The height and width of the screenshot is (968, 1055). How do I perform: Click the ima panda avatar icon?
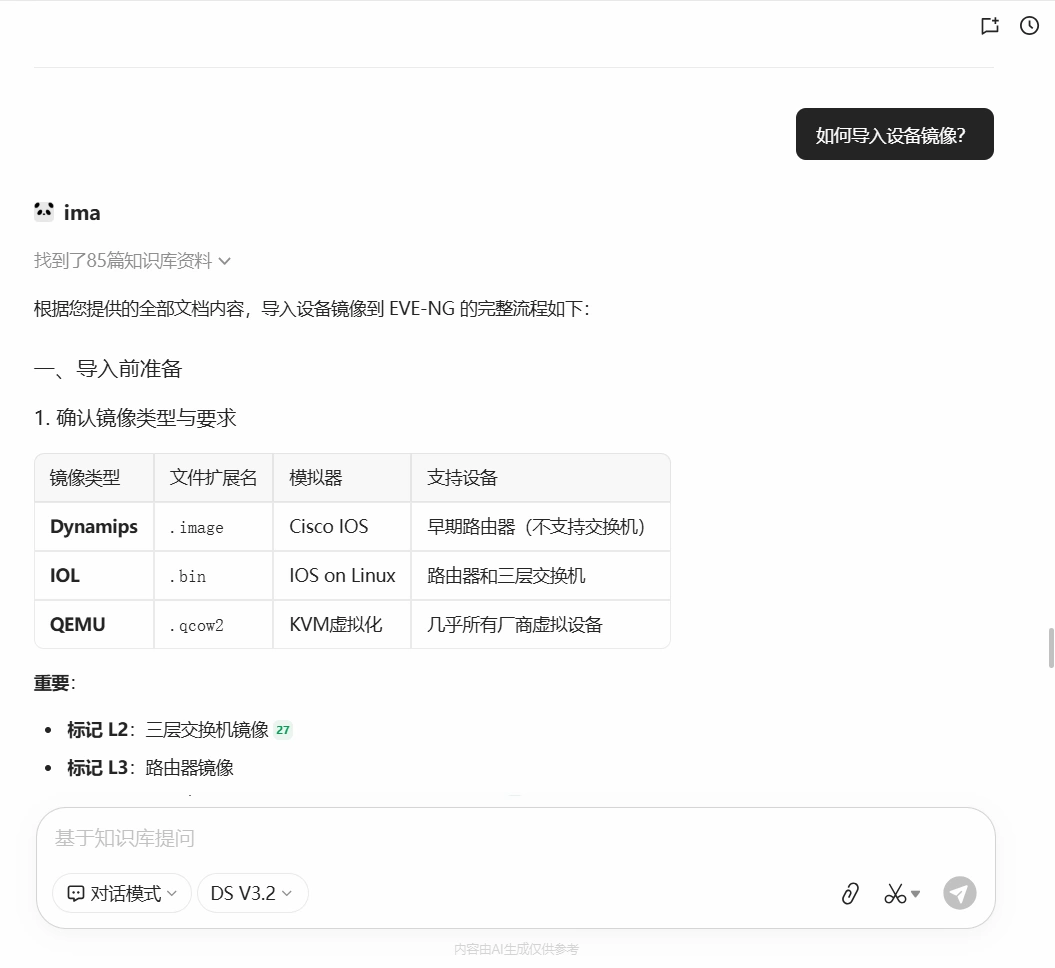[x=44, y=212]
